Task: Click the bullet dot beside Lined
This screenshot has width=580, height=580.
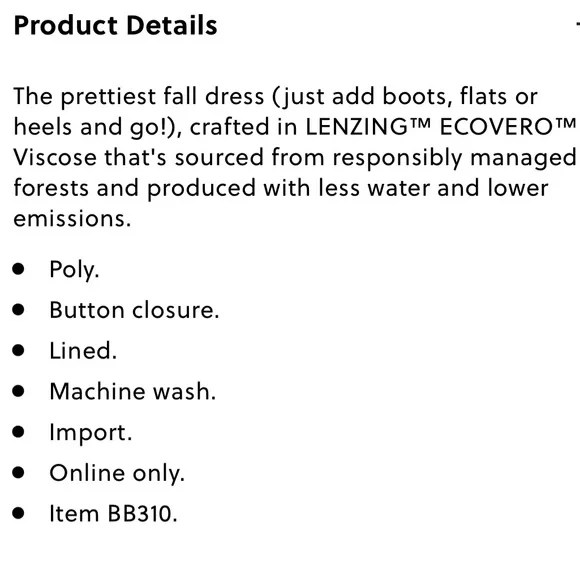Action: [x=18, y=350]
